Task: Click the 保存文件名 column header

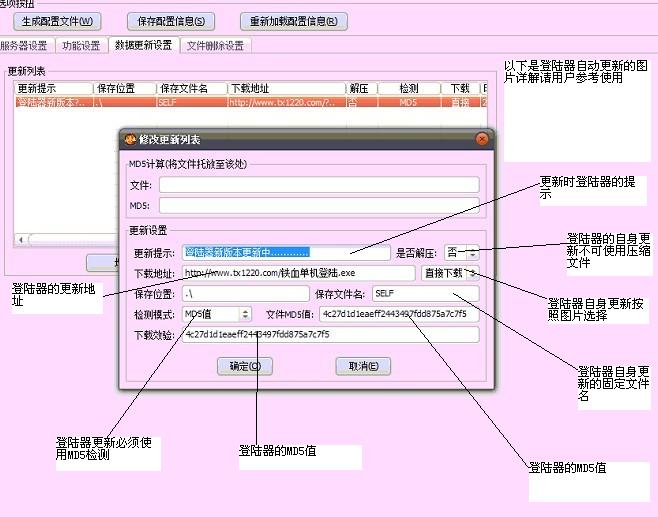Action: pos(192,89)
